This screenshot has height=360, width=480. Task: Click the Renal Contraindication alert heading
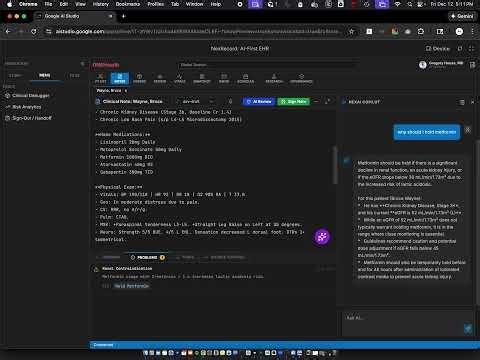[127, 268]
